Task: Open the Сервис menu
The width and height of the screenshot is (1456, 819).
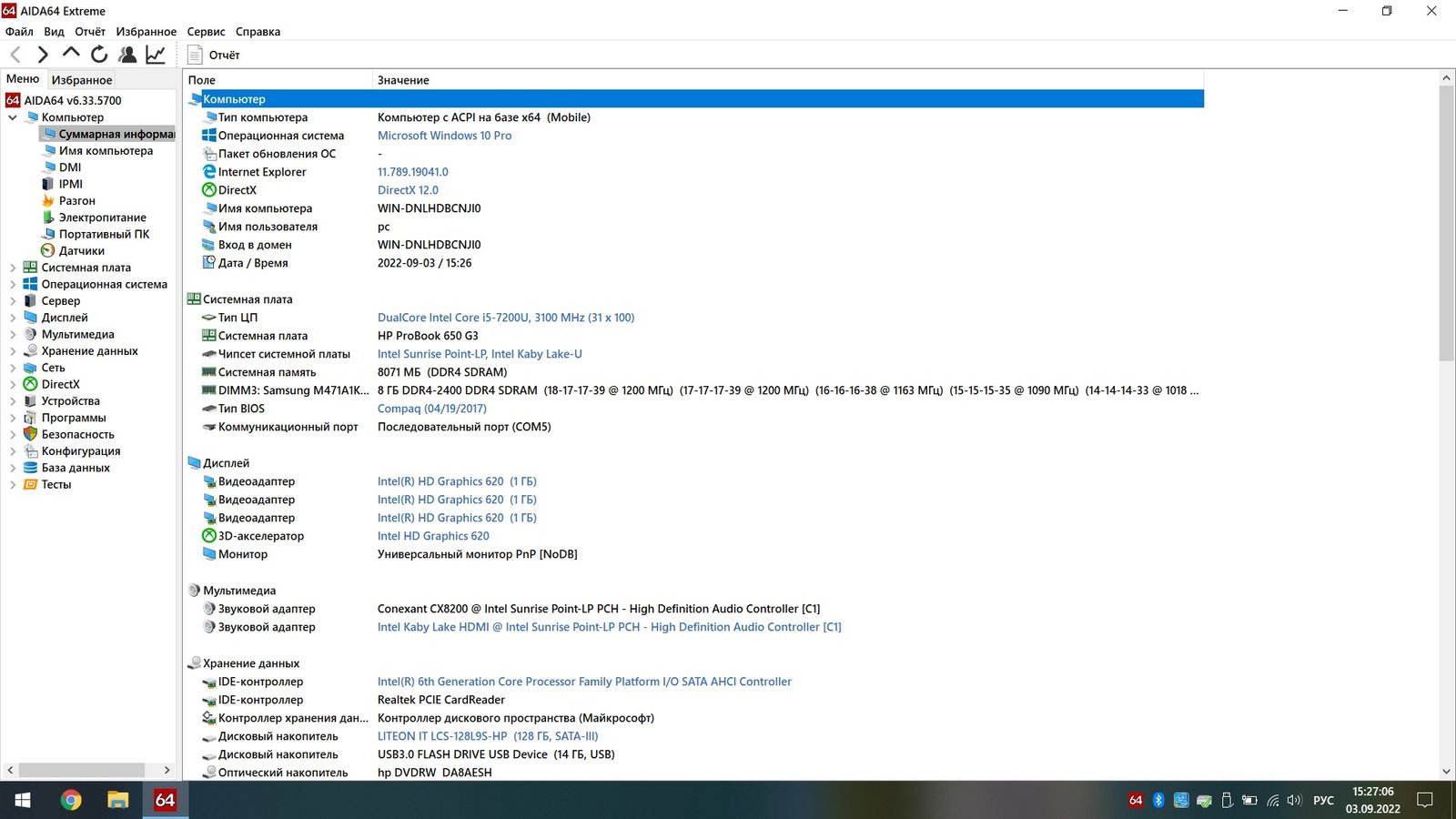Action: tap(206, 31)
